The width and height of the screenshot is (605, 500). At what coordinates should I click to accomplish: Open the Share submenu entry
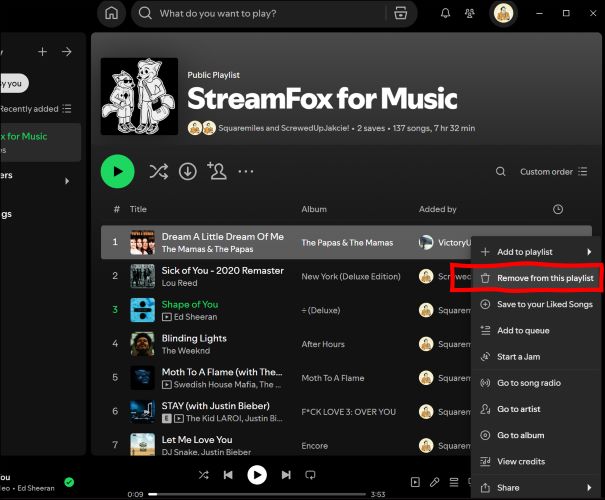[536, 488]
